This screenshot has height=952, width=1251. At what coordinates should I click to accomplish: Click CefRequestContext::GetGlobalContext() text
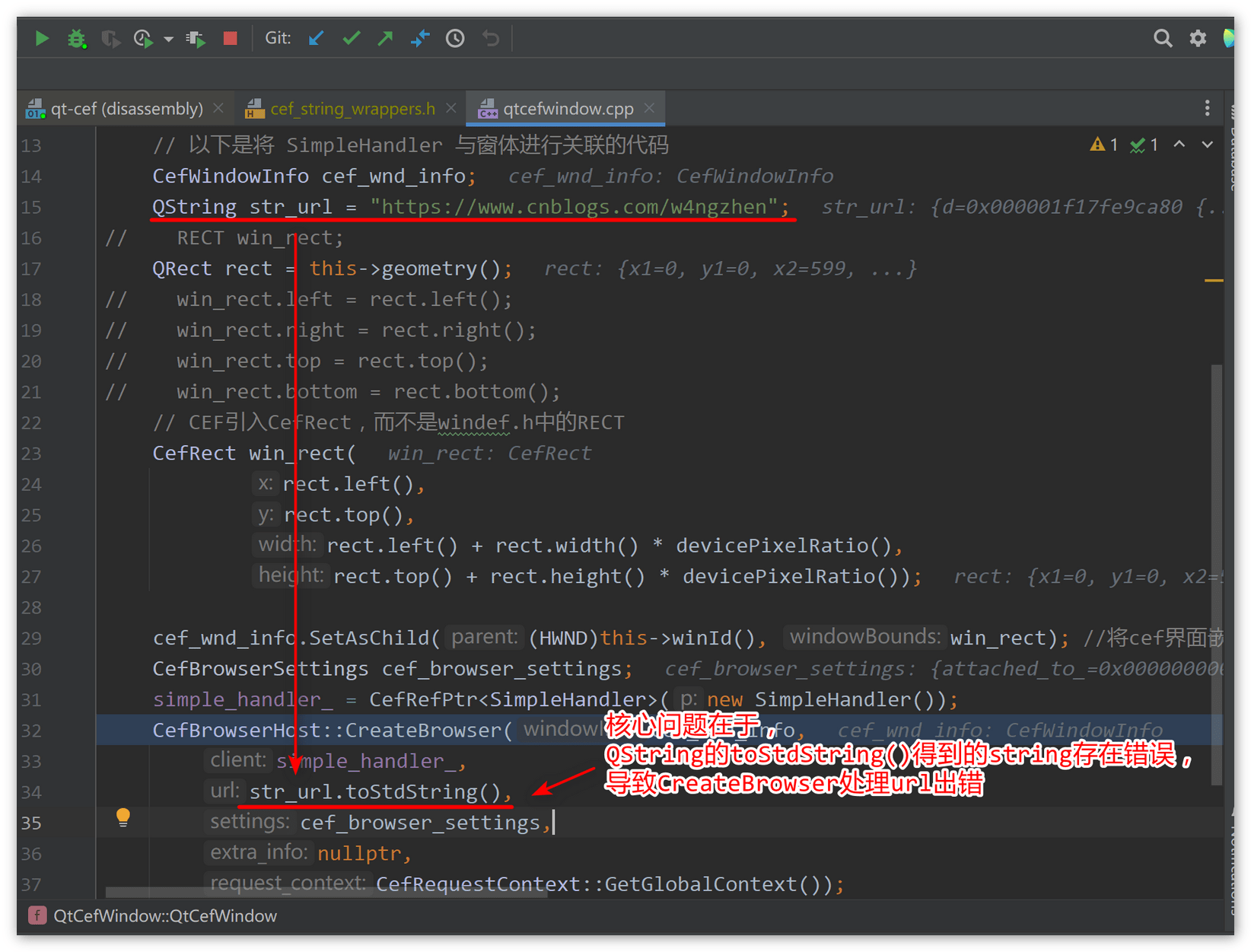(x=604, y=884)
